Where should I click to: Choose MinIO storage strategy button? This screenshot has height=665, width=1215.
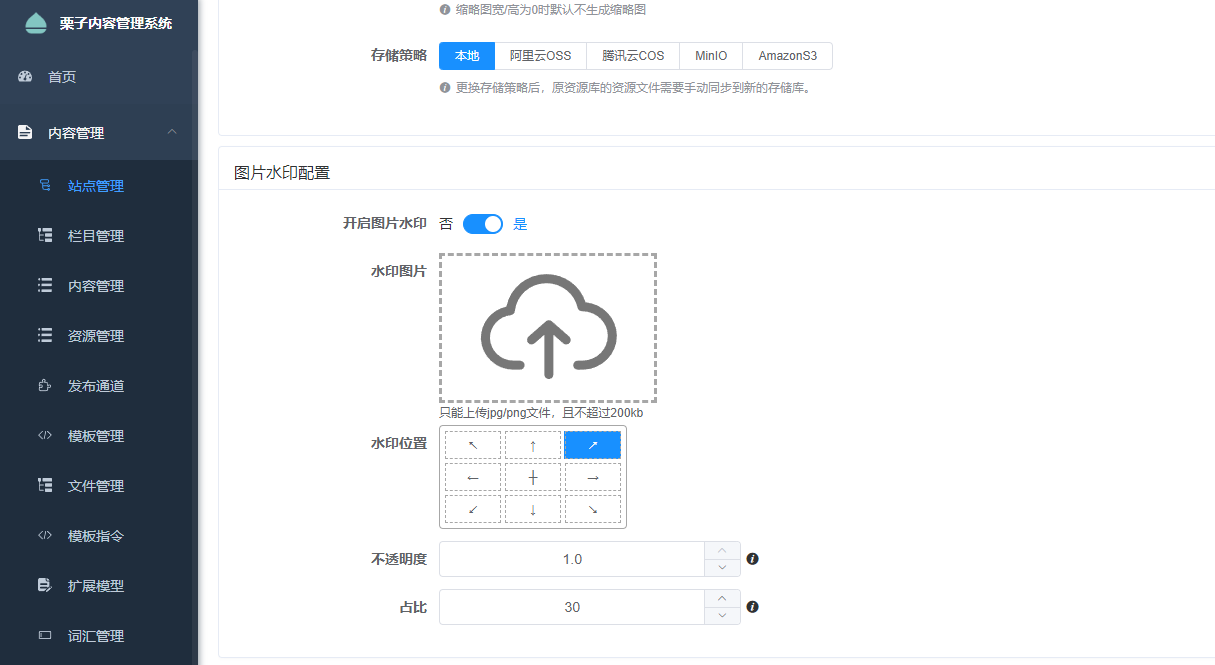(x=711, y=56)
